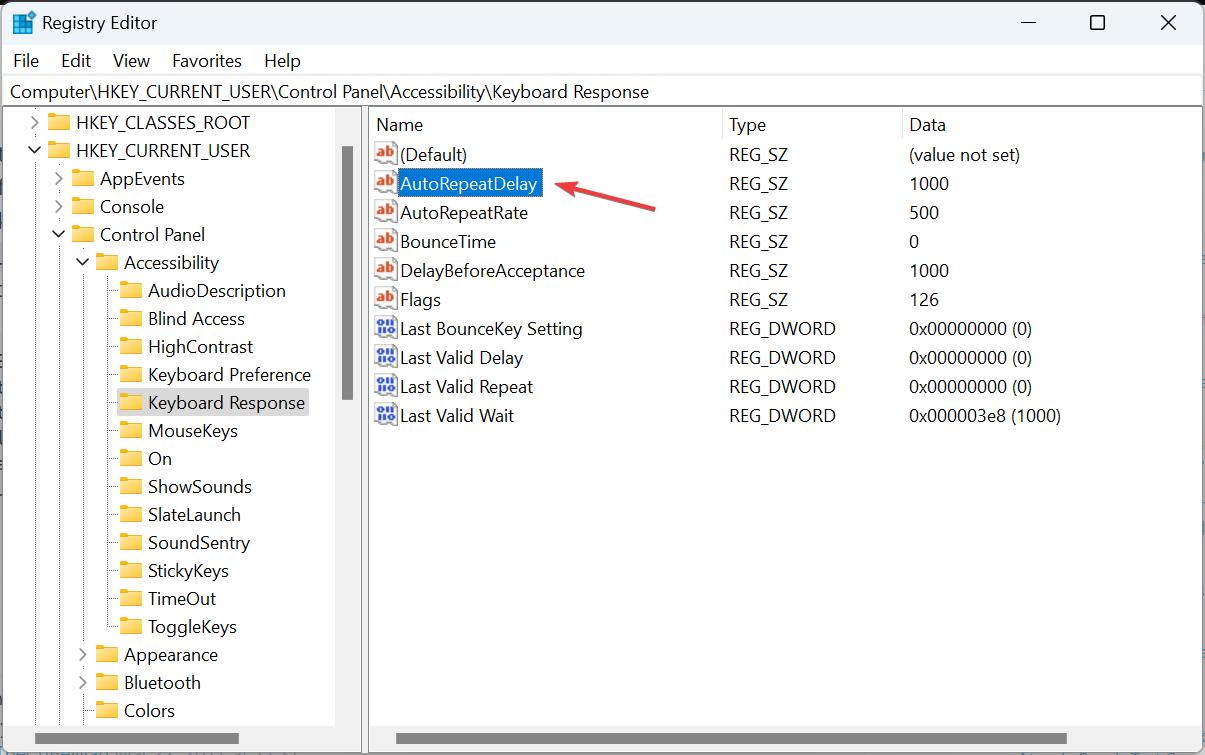Image resolution: width=1205 pixels, height=755 pixels.
Task: Select the AutoRepeatRate value name
Action: click(464, 212)
